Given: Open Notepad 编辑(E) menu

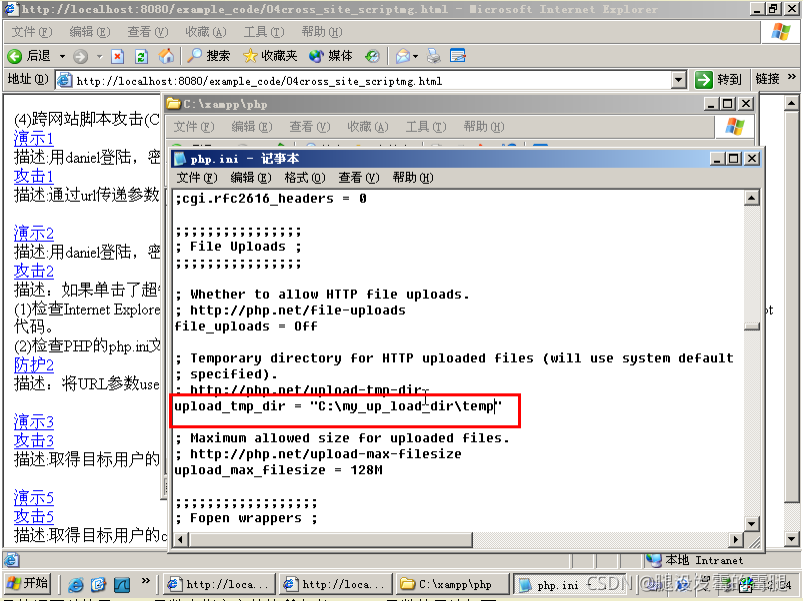Looking at the screenshot, I should coord(250,178).
